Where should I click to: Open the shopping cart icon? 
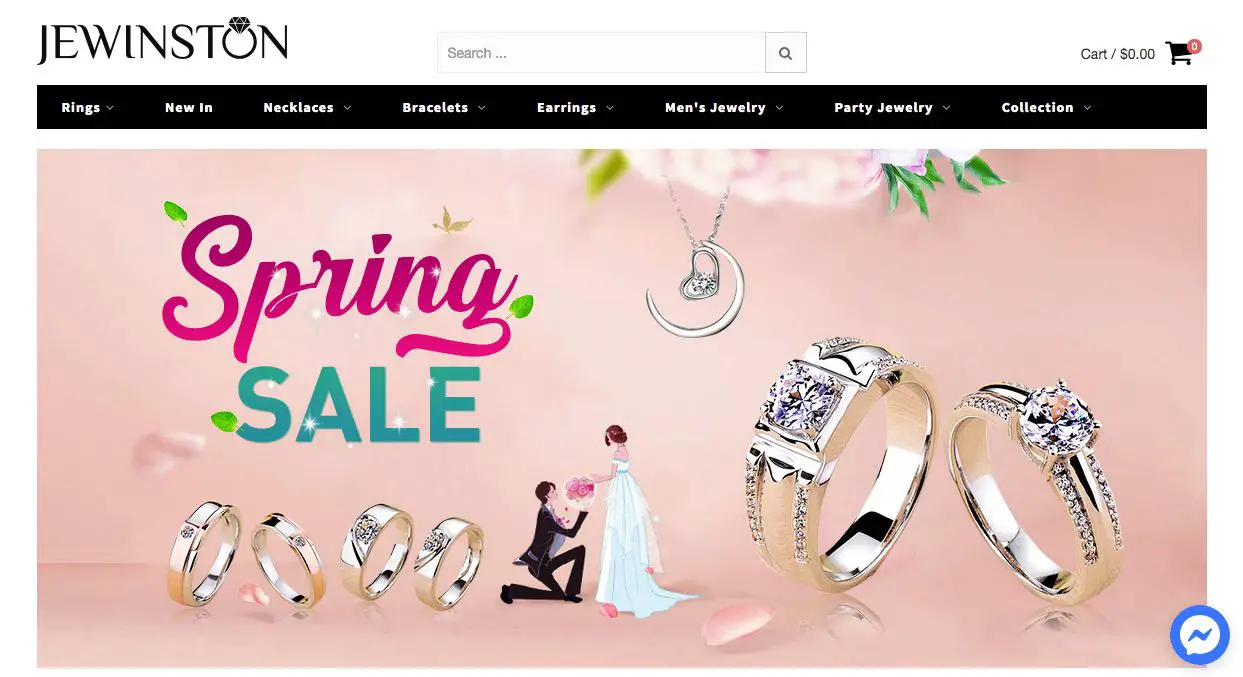coord(1179,54)
